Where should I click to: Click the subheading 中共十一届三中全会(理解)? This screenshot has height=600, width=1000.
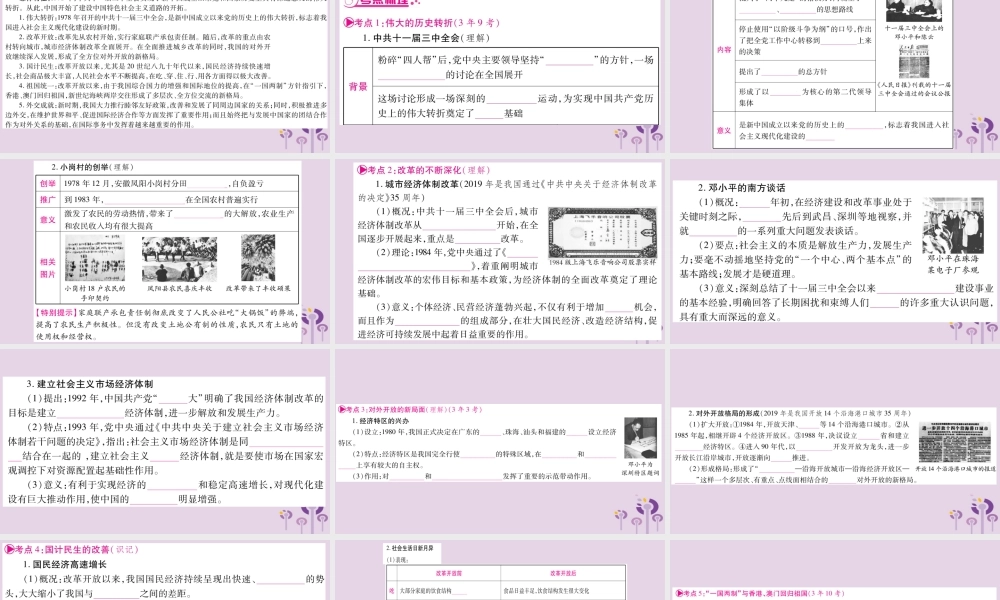pyautogui.click(x=426, y=38)
